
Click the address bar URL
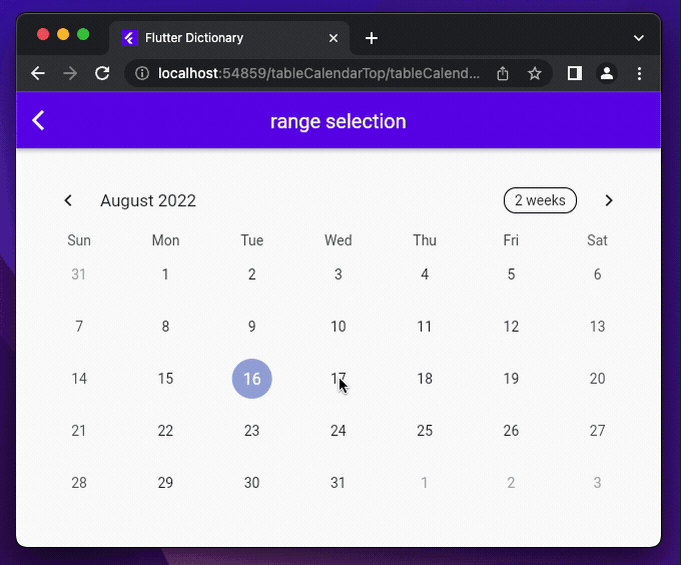[319, 73]
